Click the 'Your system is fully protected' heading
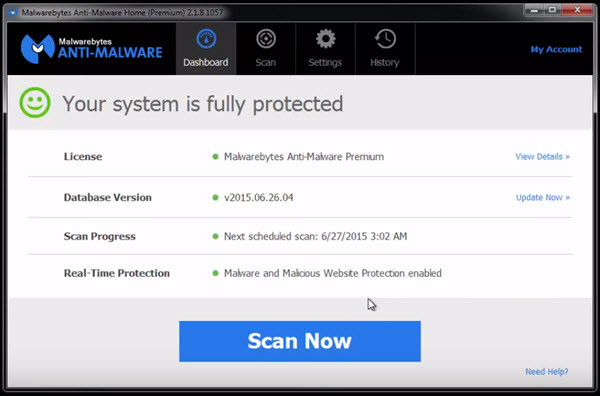 click(202, 104)
